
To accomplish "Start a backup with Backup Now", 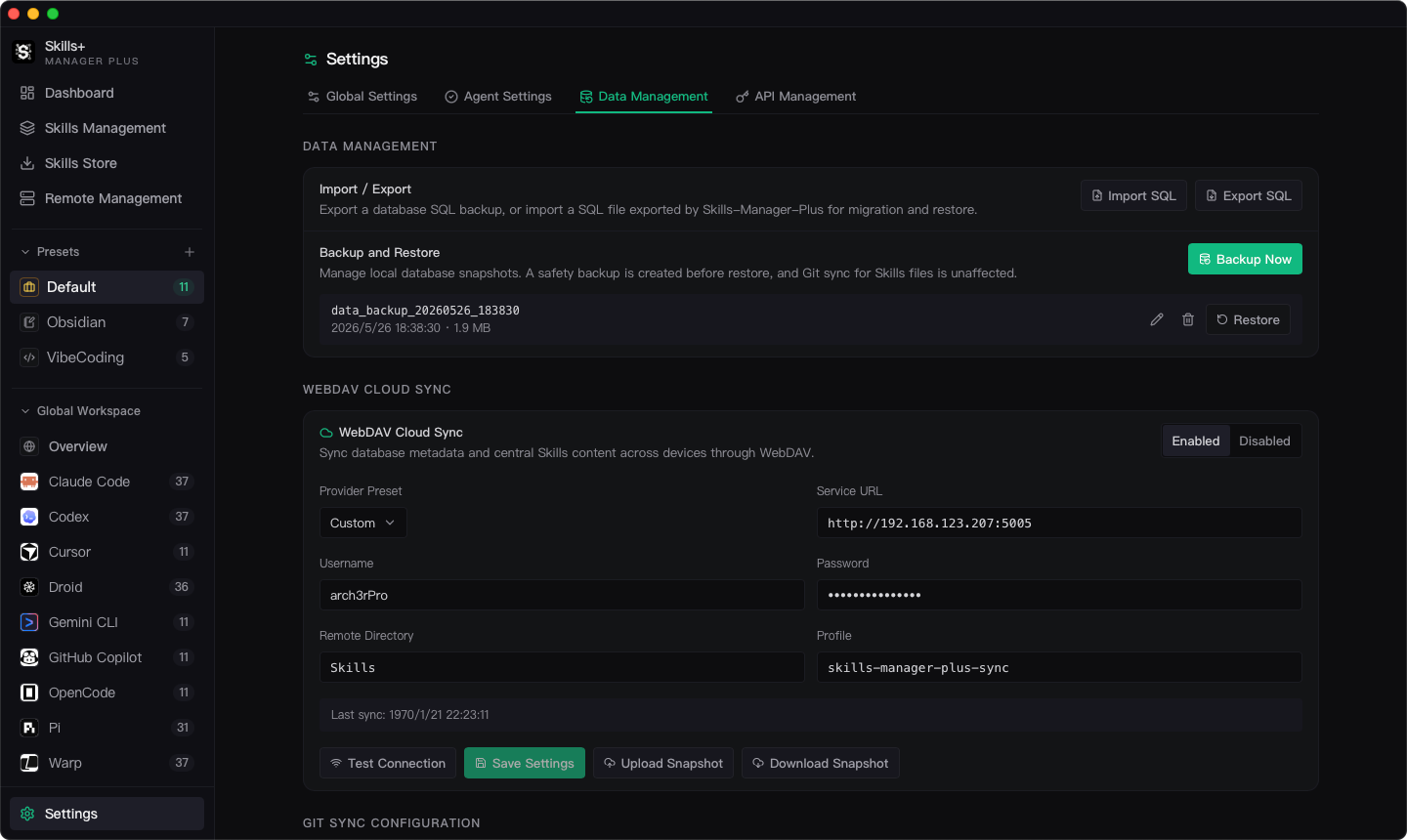I will [1245, 259].
